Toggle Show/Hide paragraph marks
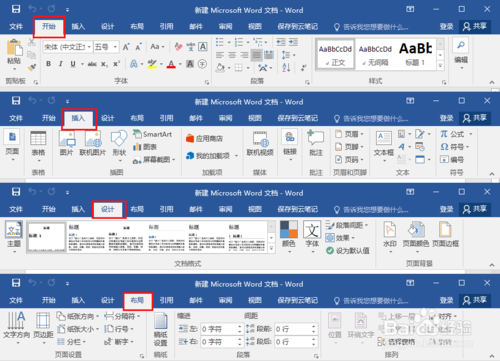 point(303,68)
